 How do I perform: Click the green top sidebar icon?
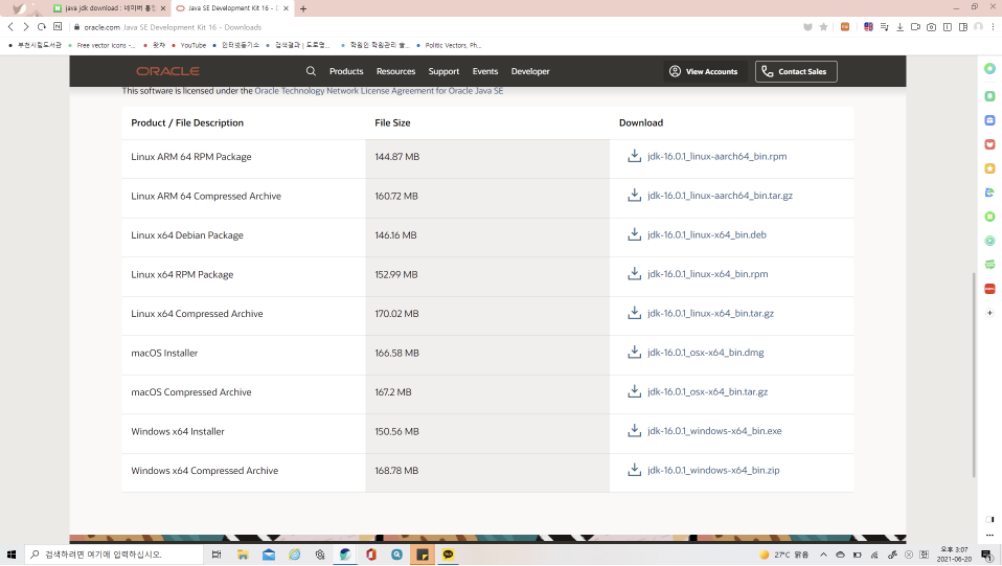990,68
